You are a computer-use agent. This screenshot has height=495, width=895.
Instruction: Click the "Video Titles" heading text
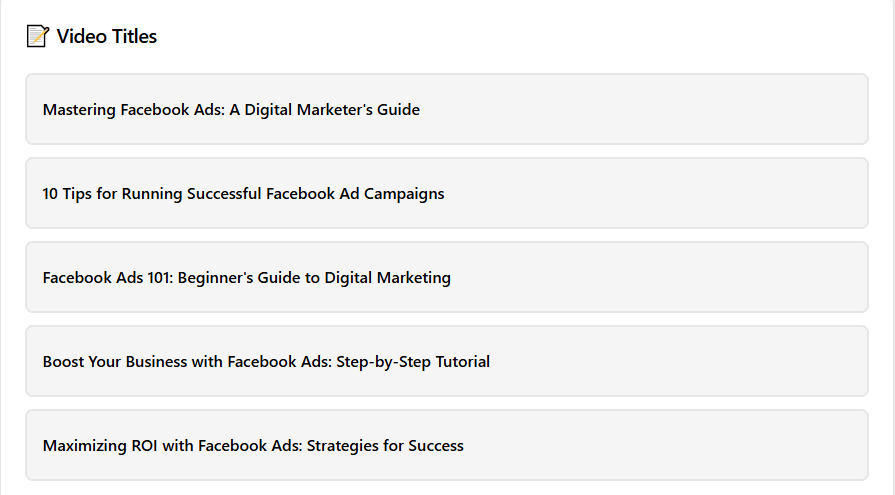tap(106, 37)
